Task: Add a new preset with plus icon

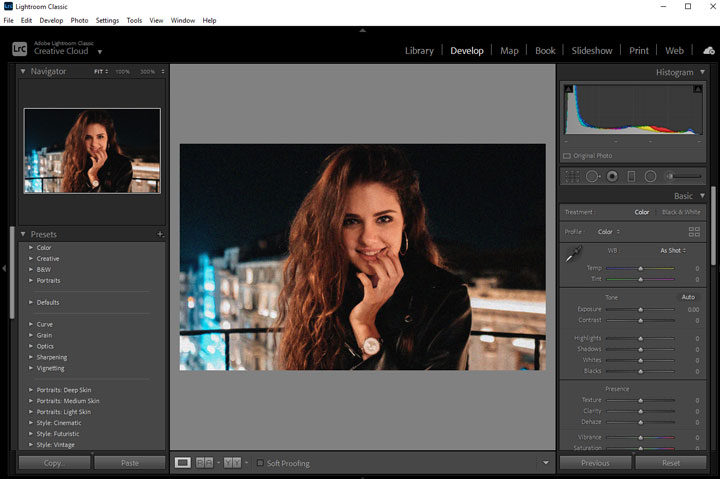Action: coord(160,235)
